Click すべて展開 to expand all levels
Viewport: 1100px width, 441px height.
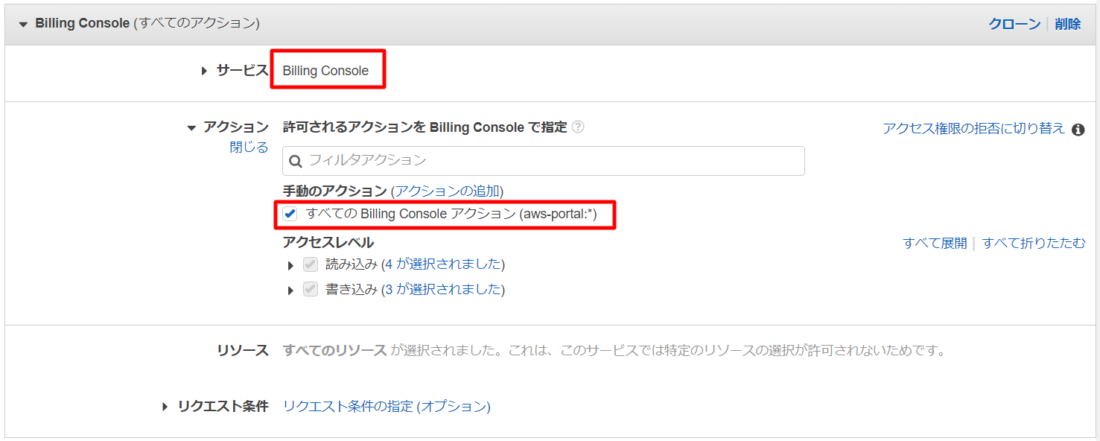point(934,243)
